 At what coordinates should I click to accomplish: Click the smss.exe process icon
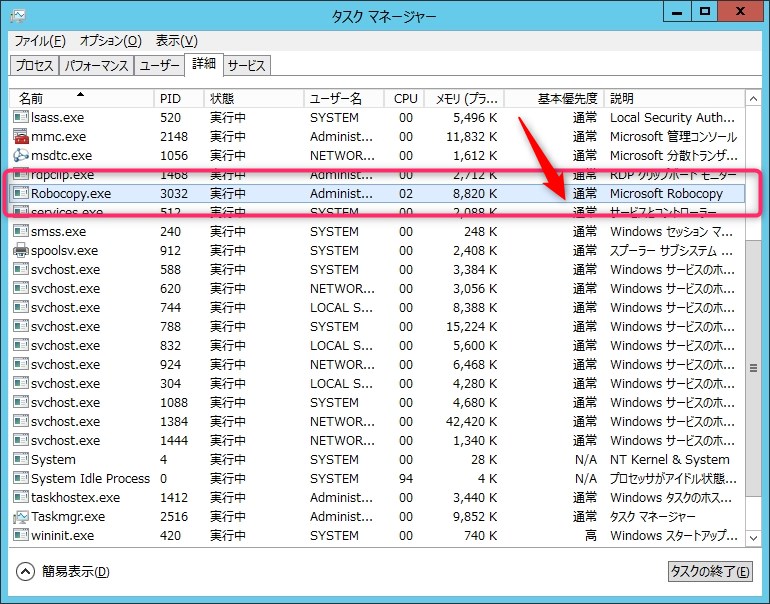21,231
